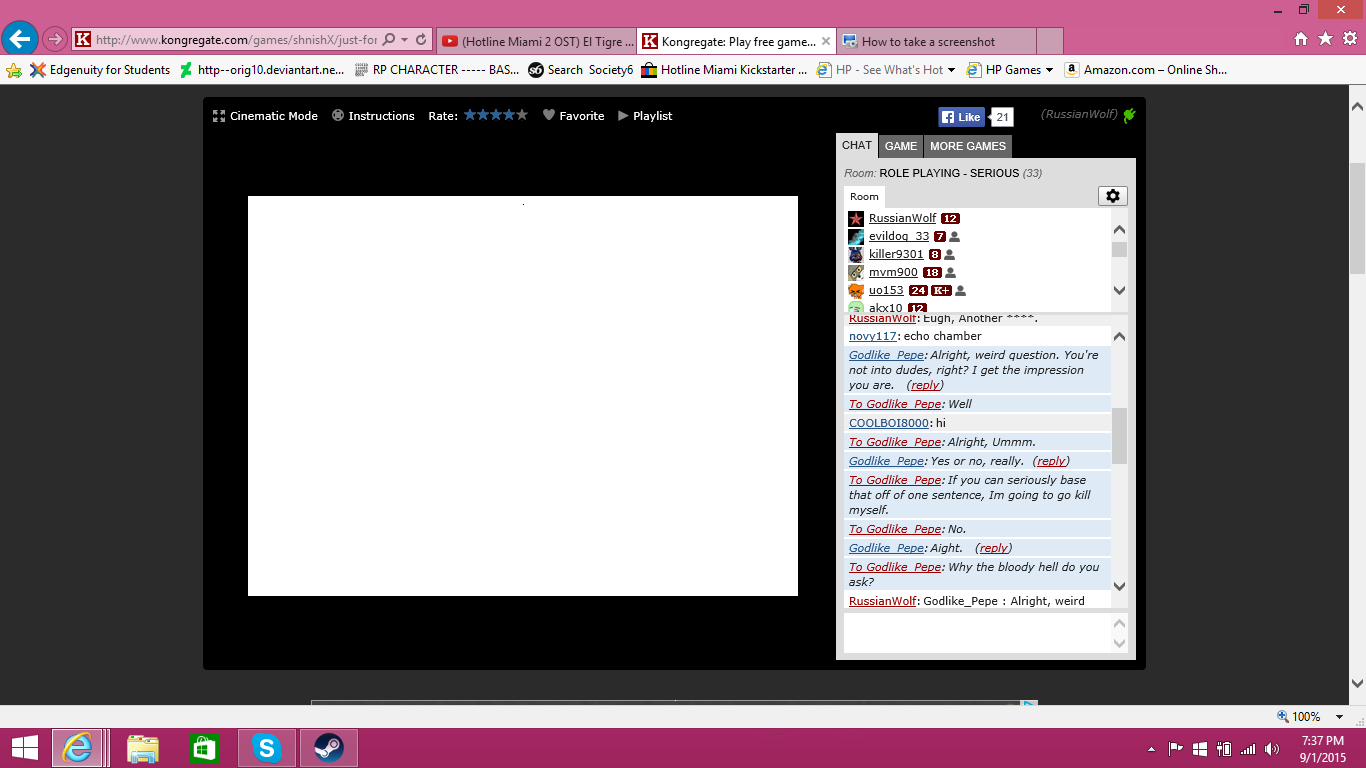Click the volume speaker tray icon
Image resolution: width=1366 pixels, height=768 pixels.
pos(1272,748)
